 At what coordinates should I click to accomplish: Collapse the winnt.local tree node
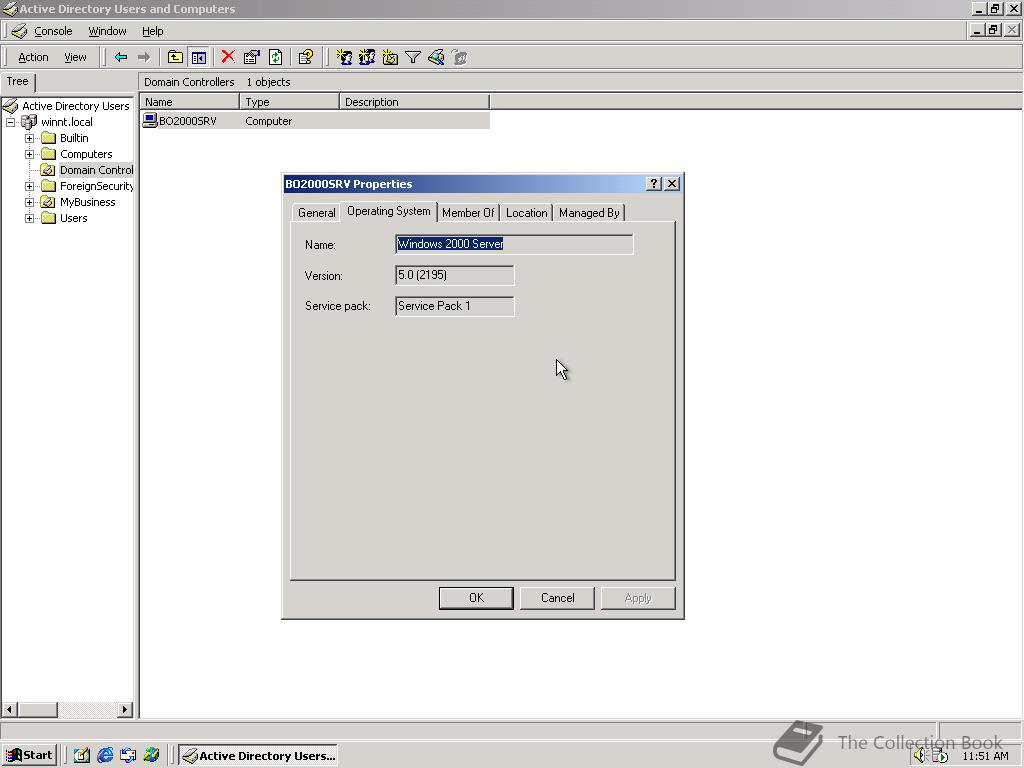[x=10, y=122]
